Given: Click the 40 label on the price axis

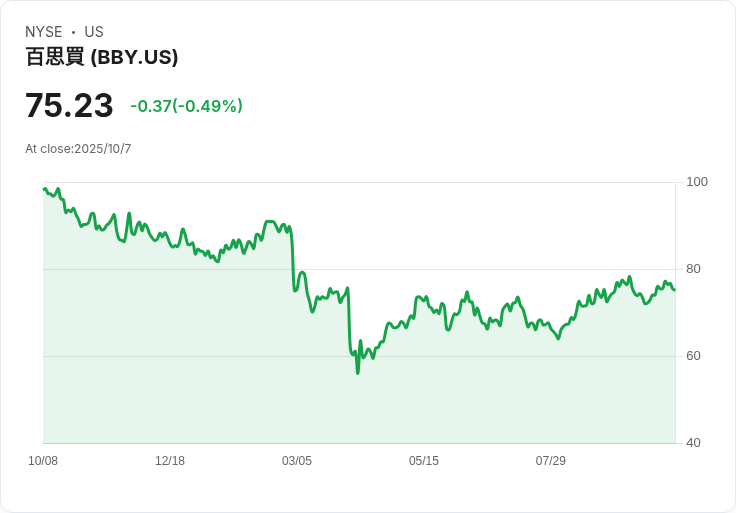Looking at the screenshot, I should point(694,443).
